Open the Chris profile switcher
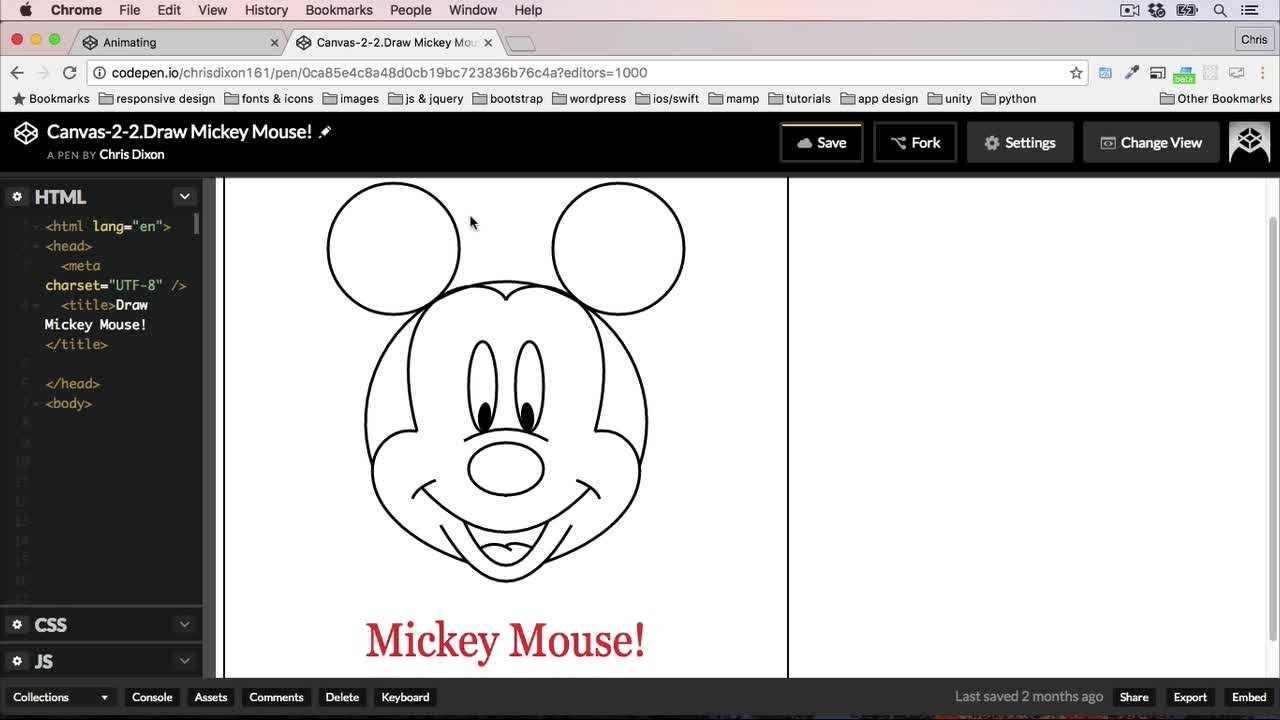Viewport: 1280px width, 720px height. 1254,40
